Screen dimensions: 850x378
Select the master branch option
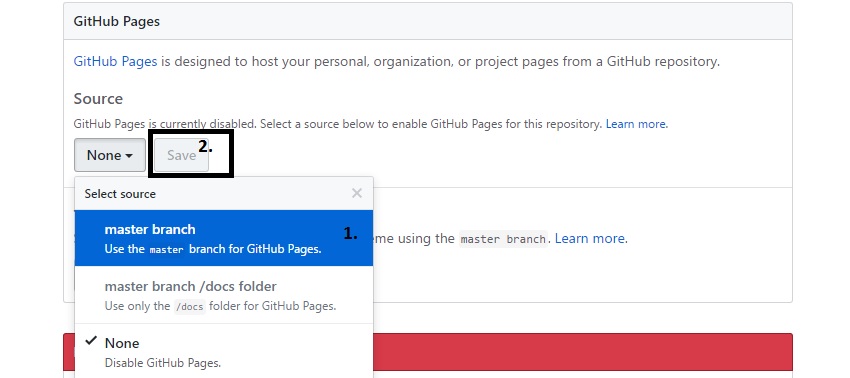point(224,238)
